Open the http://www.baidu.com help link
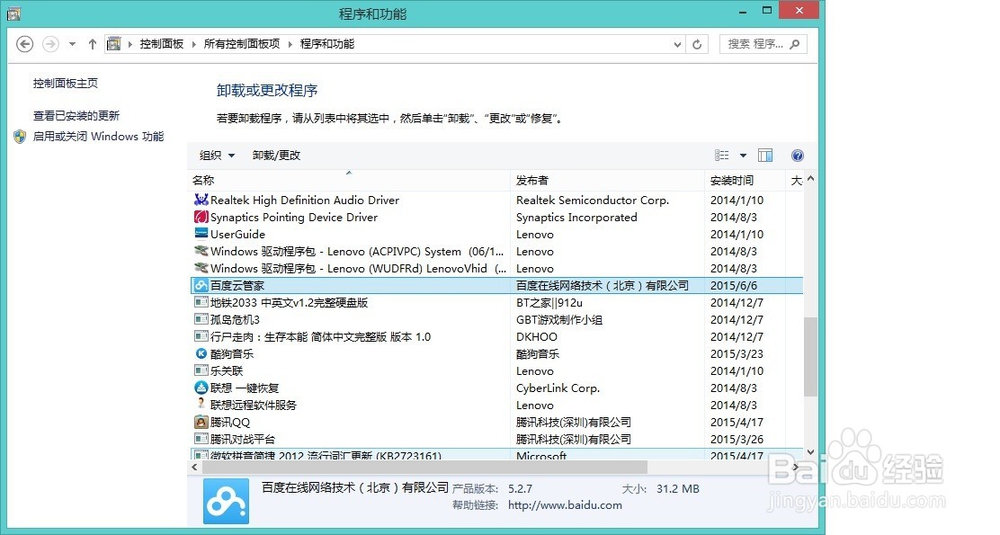This screenshot has height=535, width=1000. coord(565,505)
